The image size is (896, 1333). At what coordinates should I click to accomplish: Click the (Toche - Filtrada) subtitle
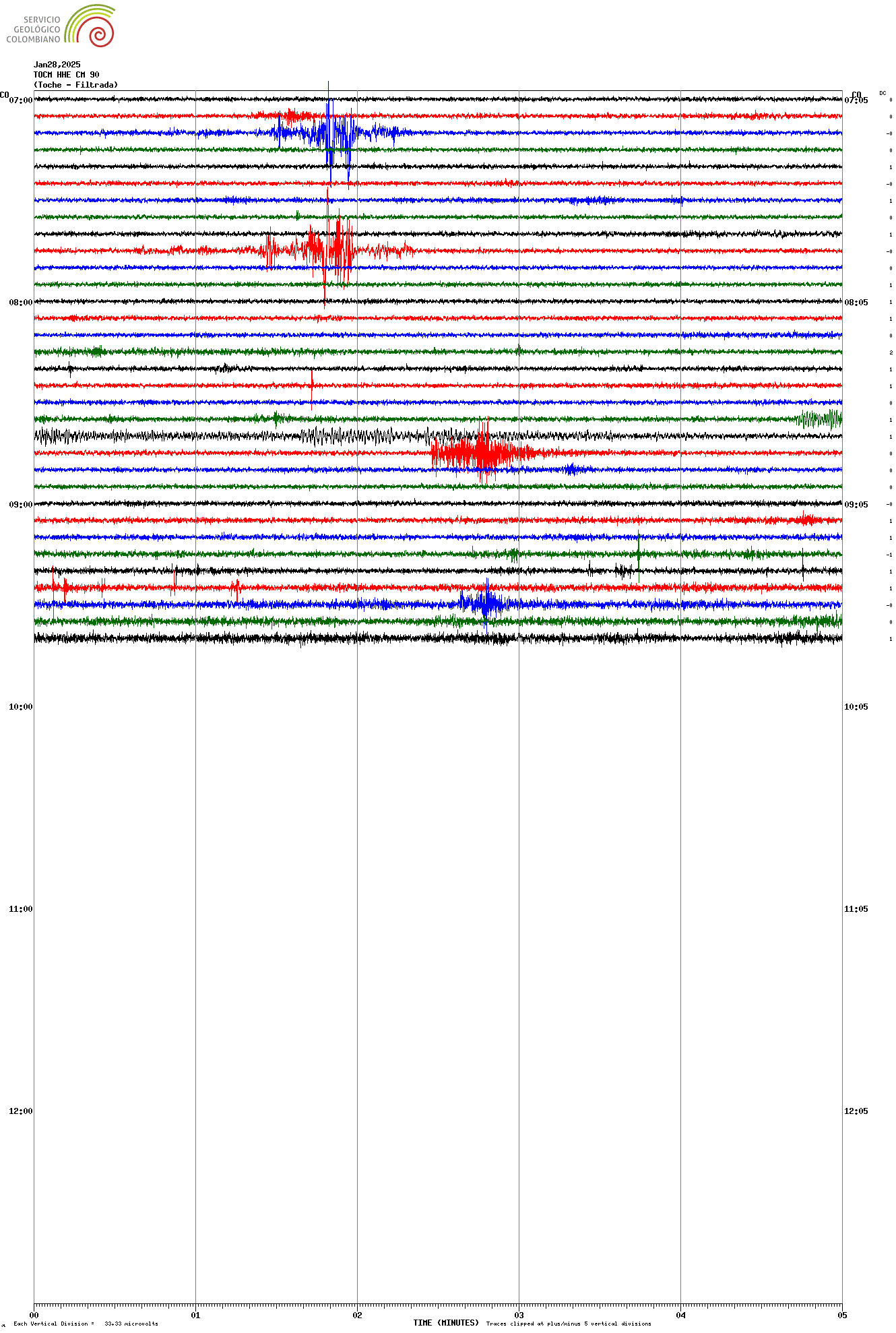tap(75, 85)
